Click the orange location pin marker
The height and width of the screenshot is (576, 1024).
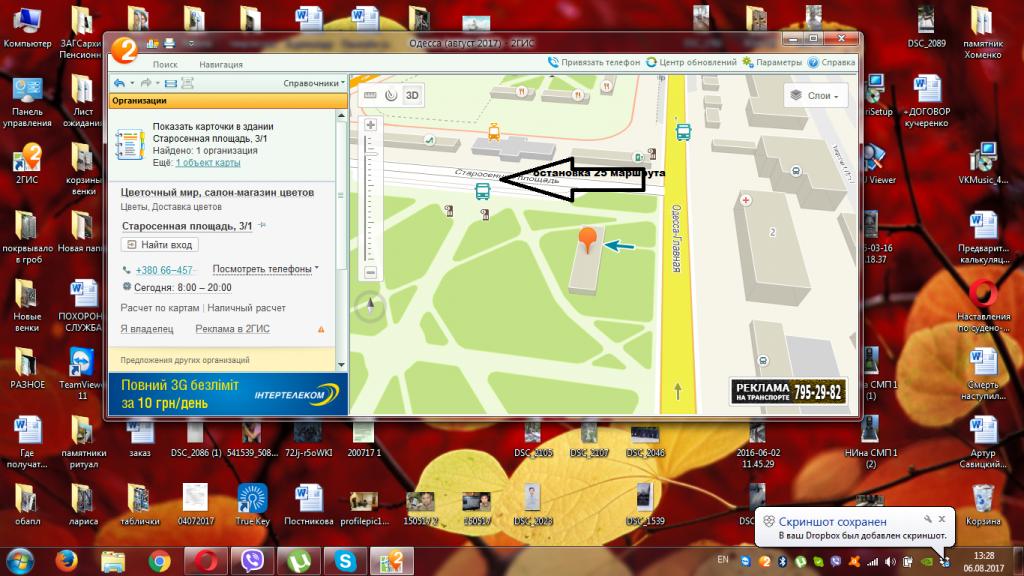point(589,239)
